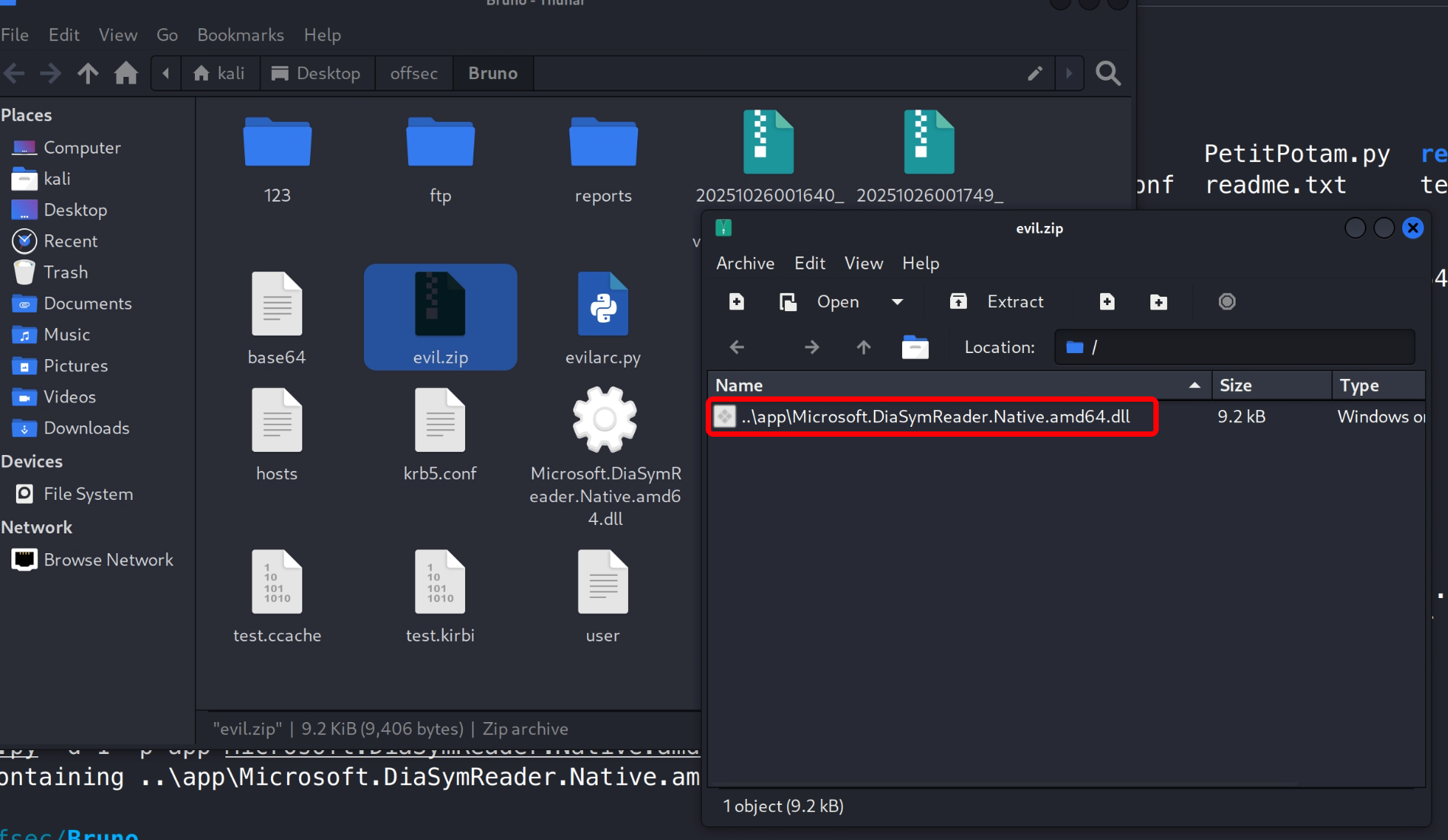Screen dimensions: 1448x840
Task: Open the Bookmarks menu in Thunar
Action: (240, 35)
